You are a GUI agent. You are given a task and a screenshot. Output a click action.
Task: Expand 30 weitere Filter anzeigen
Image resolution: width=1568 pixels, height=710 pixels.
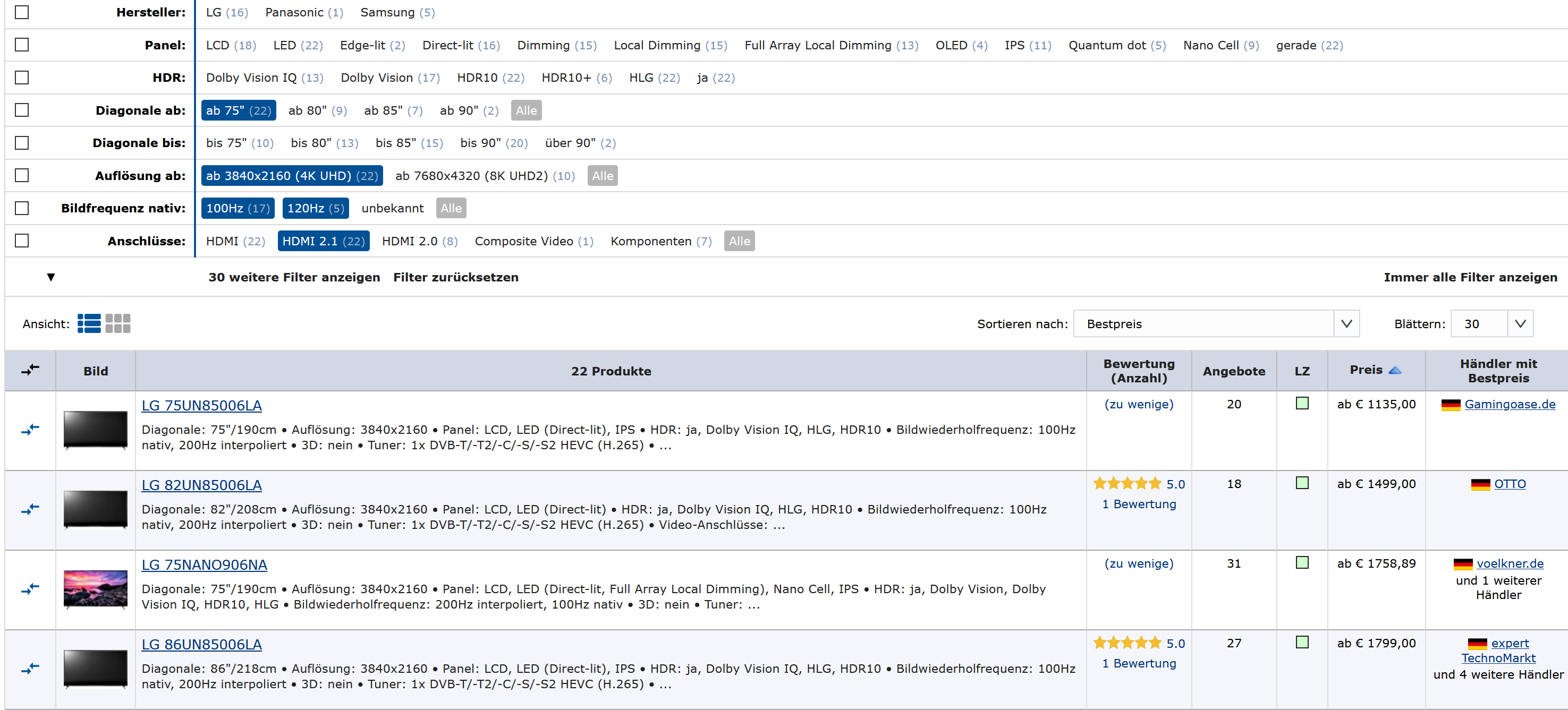(294, 277)
